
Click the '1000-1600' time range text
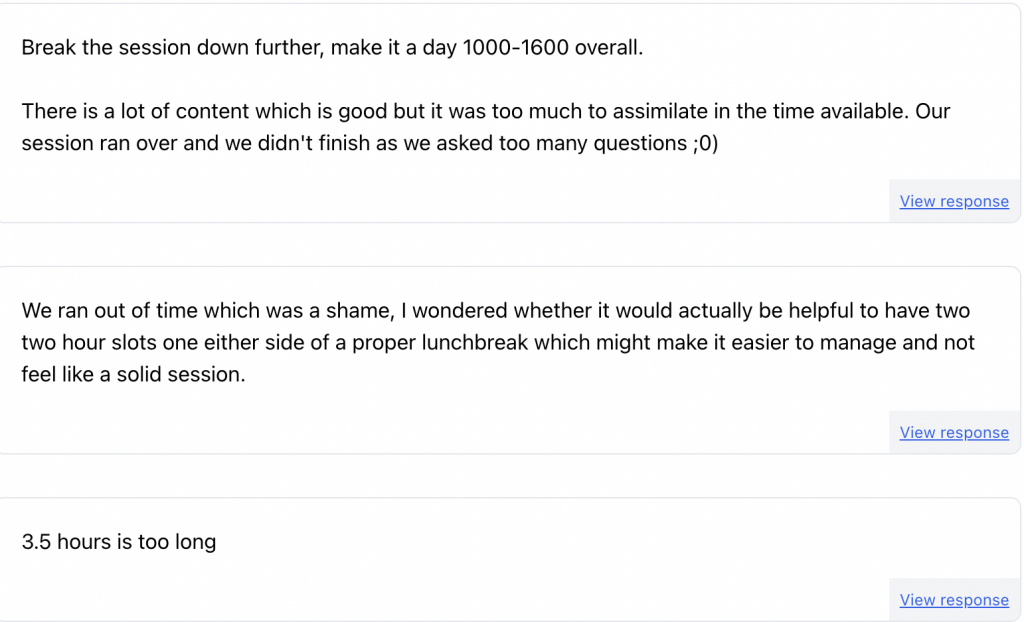pyautogui.click(x=515, y=48)
